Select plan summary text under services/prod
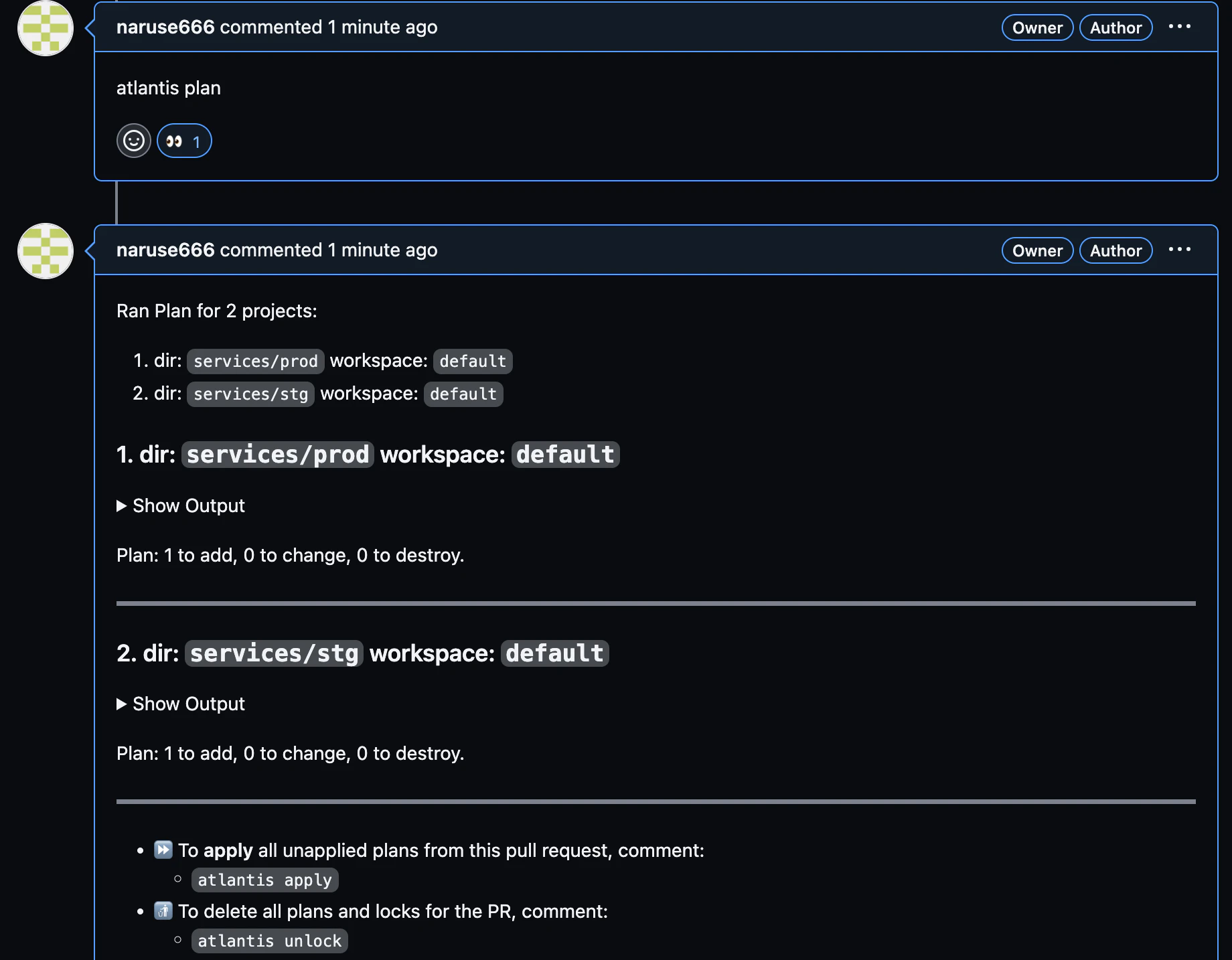The image size is (1232, 960). pyautogui.click(x=291, y=555)
